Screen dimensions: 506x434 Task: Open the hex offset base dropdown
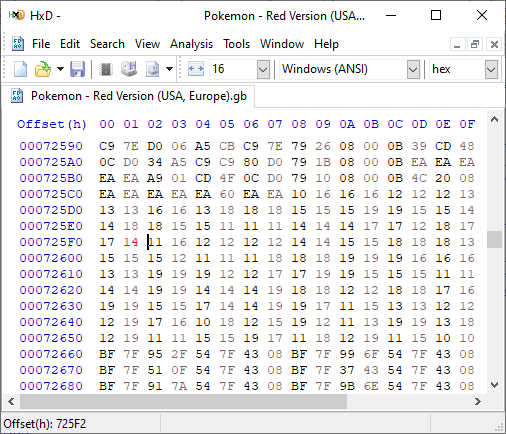(x=491, y=69)
